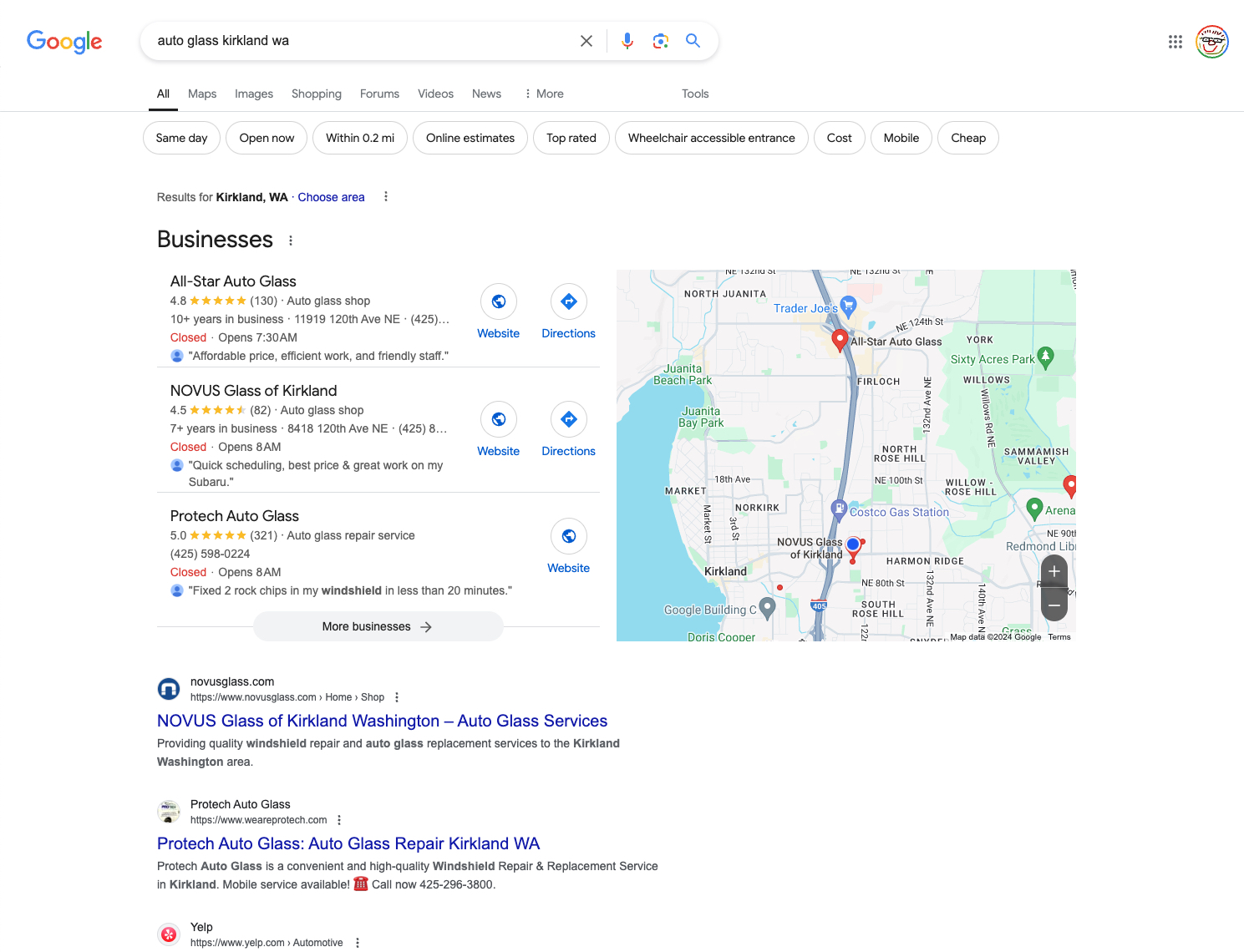Select All-Star Auto Glass red map pin
This screenshot has width=1244, height=952.
click(x=840, y=341)
